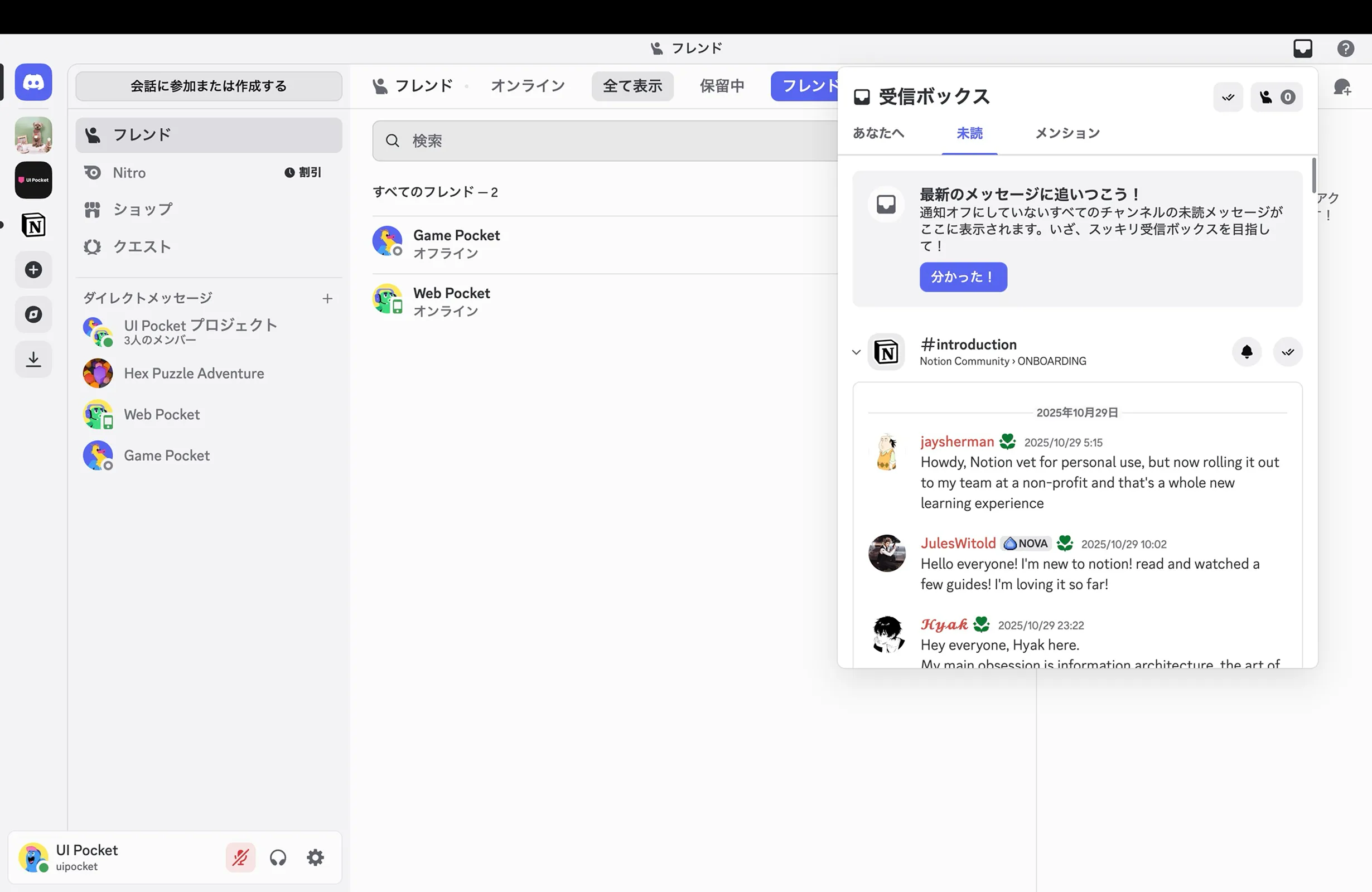
Task: Open Game Pocket direct message in sidebar
Action: tap(209, 456)
